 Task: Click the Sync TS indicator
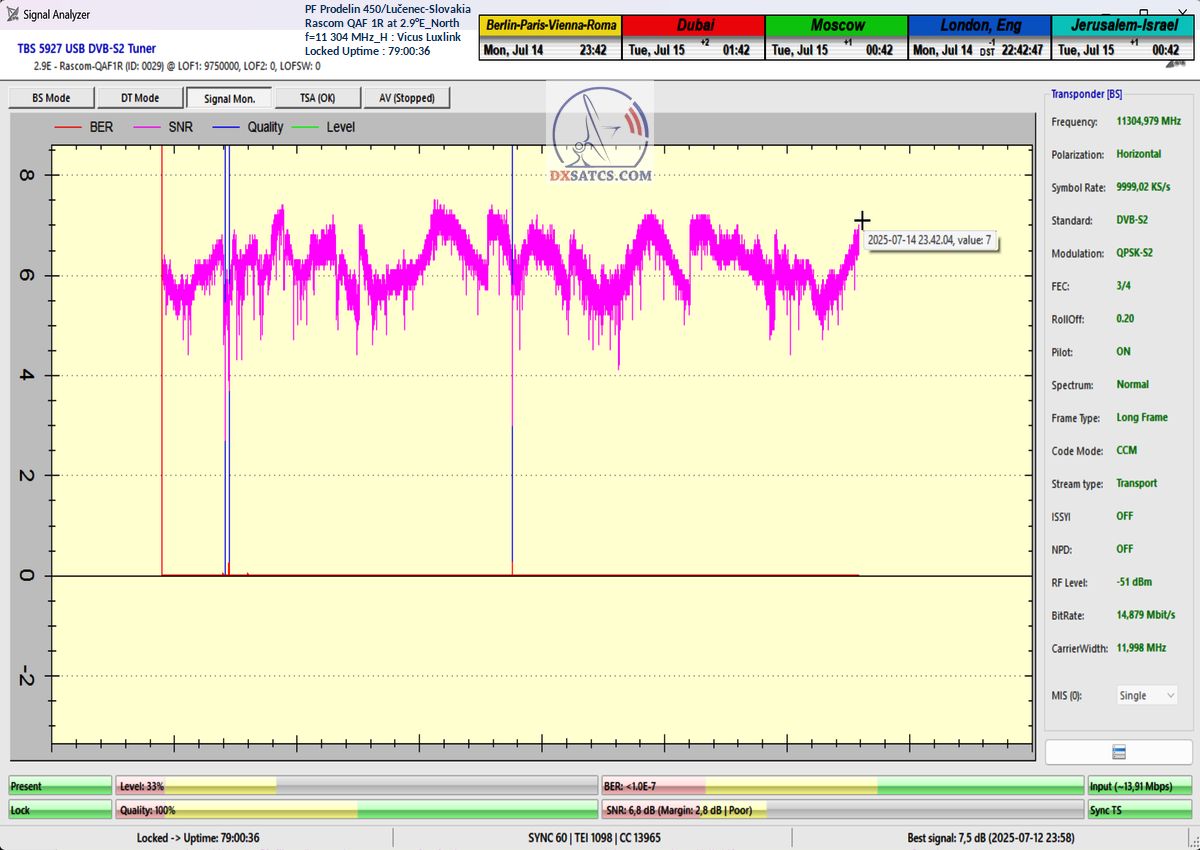tap(1139, 810)
